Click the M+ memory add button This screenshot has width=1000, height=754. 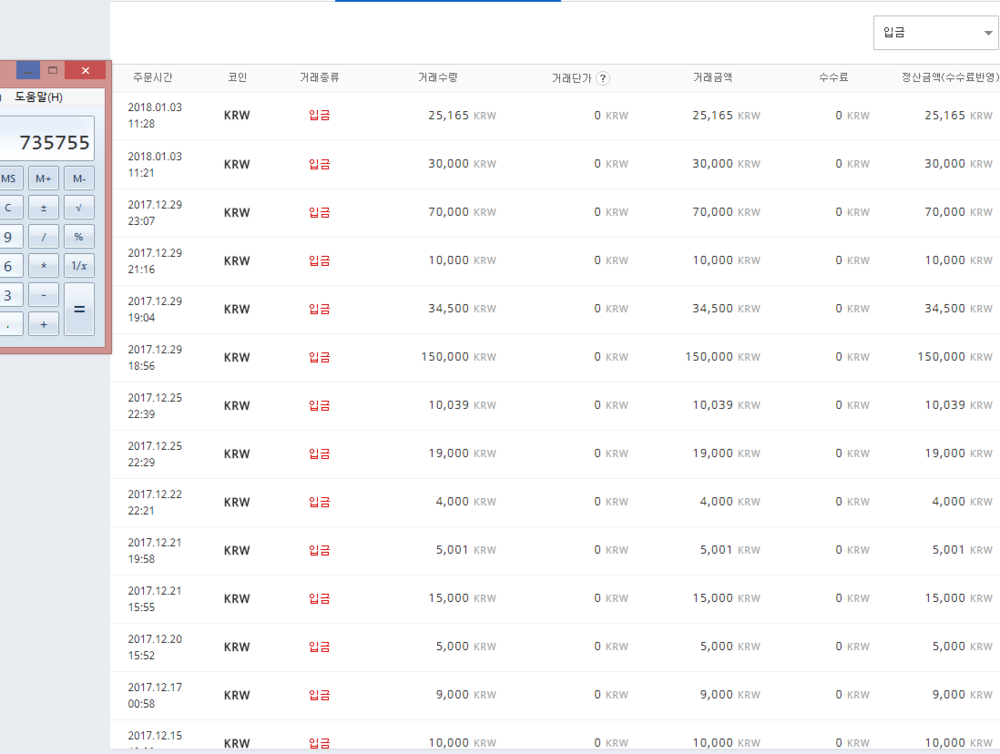43,179
